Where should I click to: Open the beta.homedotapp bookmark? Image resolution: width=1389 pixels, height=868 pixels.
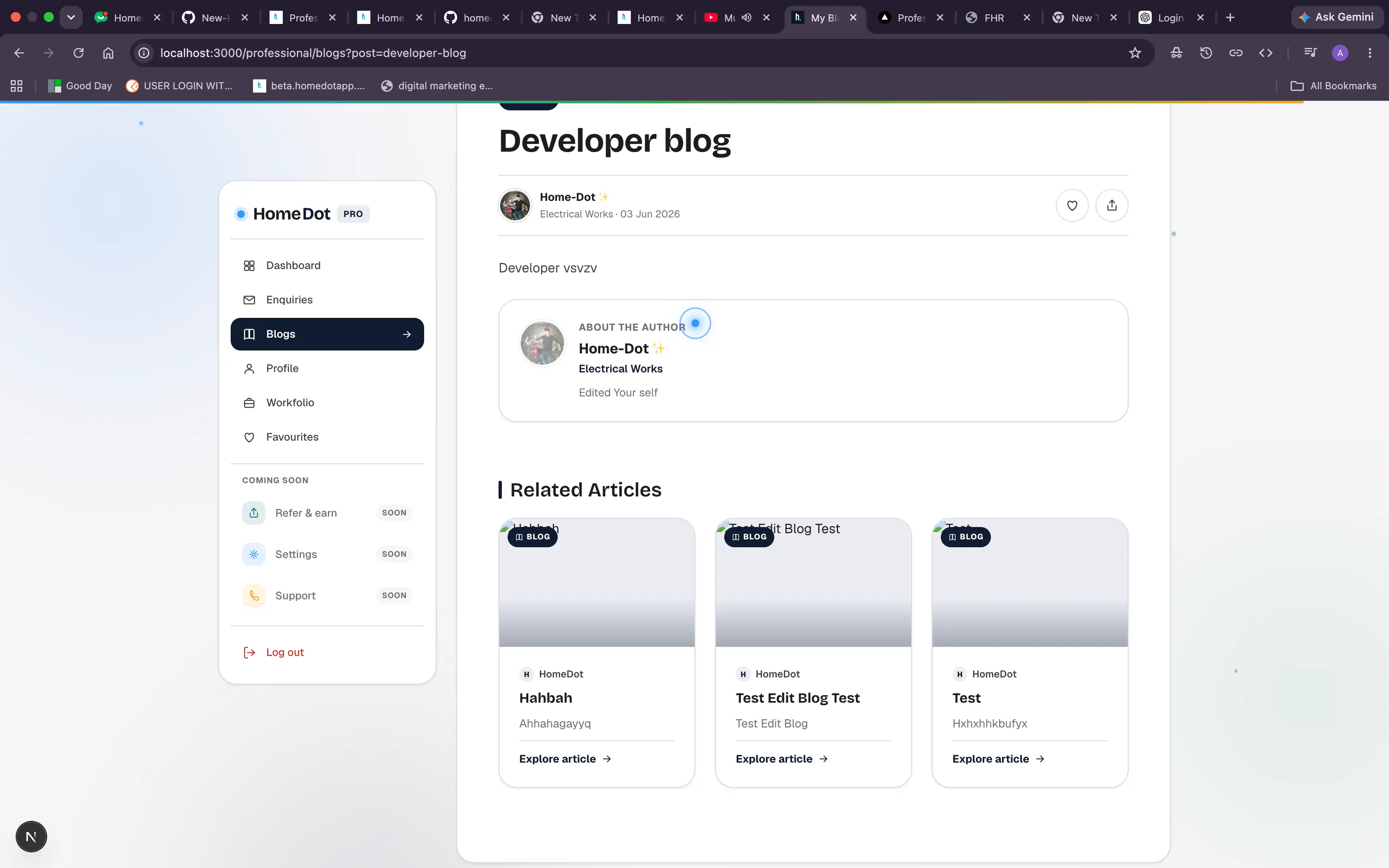click(x=309, y=86)
